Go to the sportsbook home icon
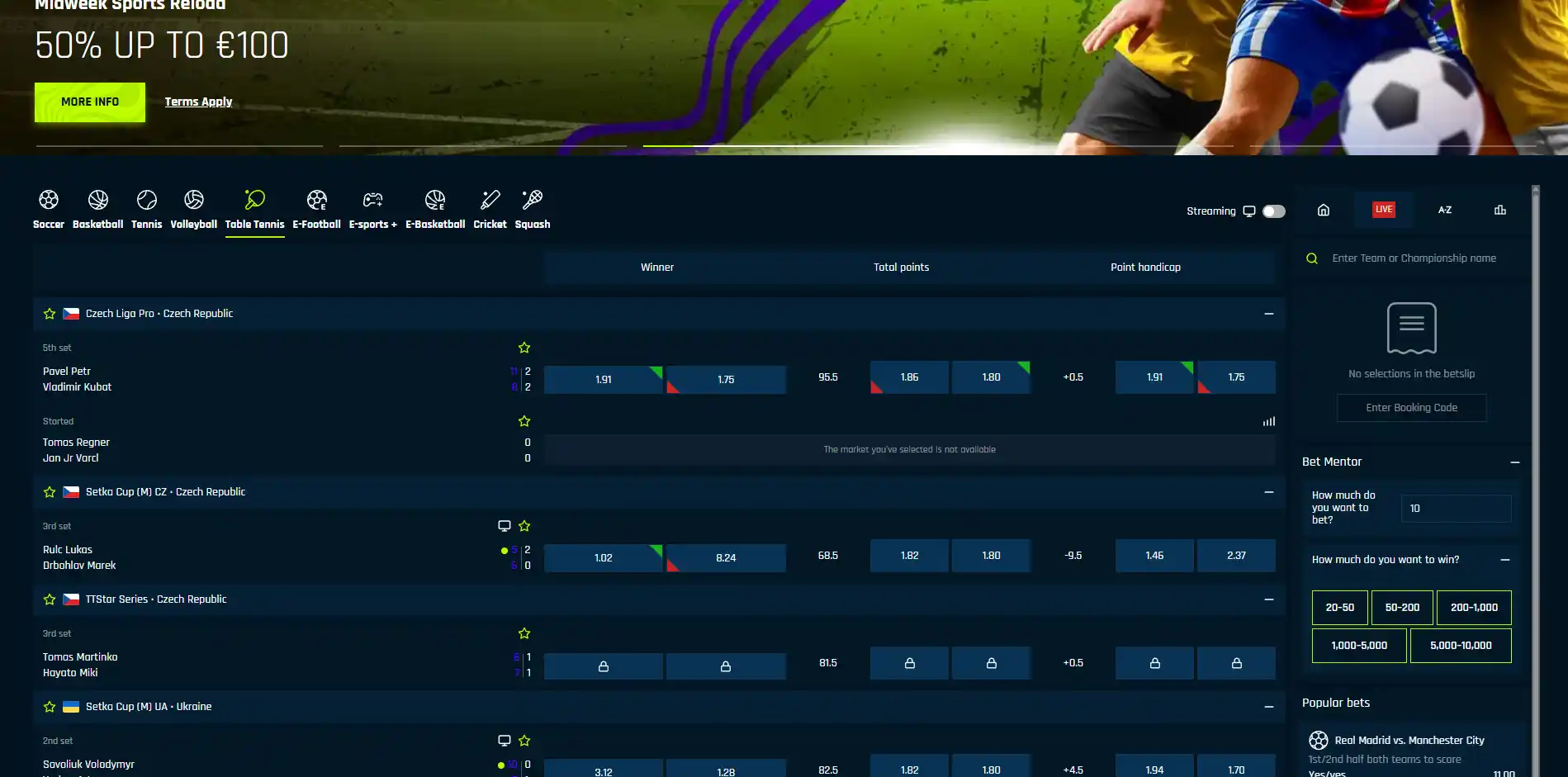Viewport: 1568px width, 777px height. (1324, 210)
